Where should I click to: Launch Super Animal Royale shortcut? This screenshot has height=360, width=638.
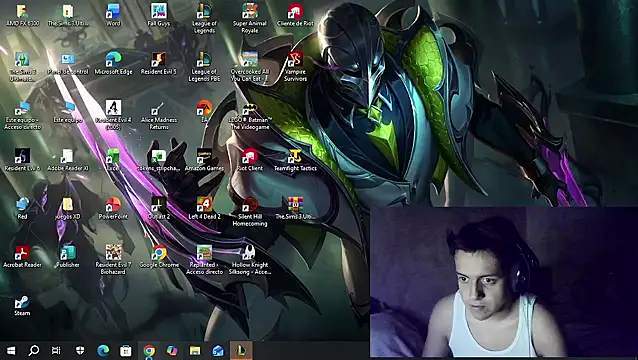250,19
